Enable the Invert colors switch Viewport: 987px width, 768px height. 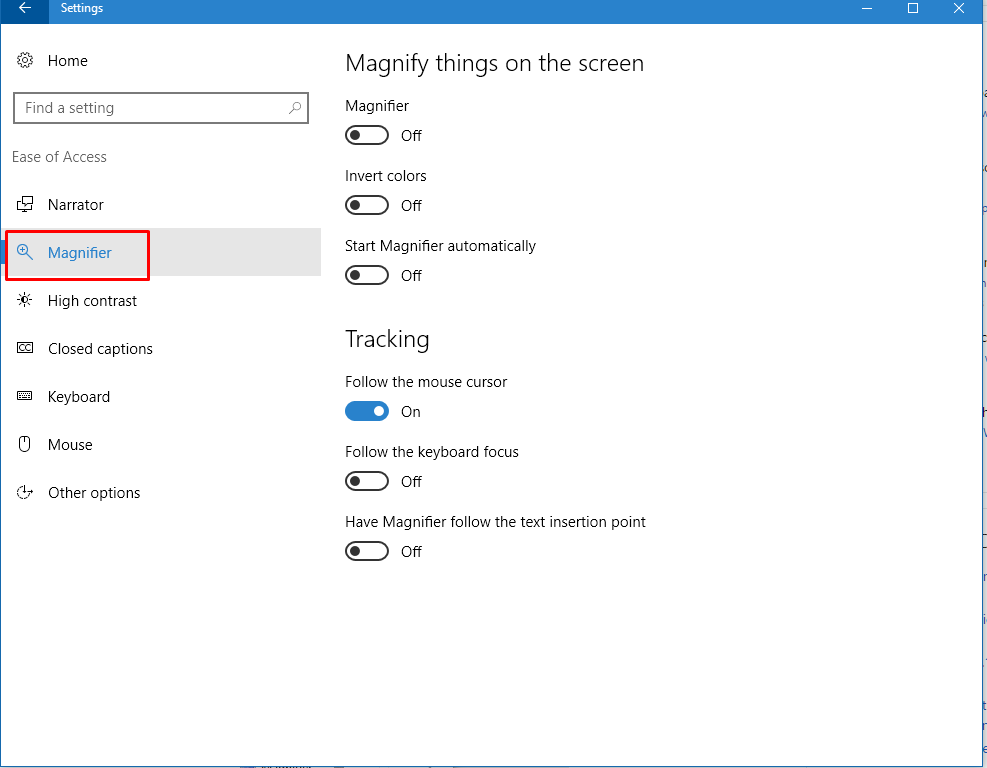point(367,206)
